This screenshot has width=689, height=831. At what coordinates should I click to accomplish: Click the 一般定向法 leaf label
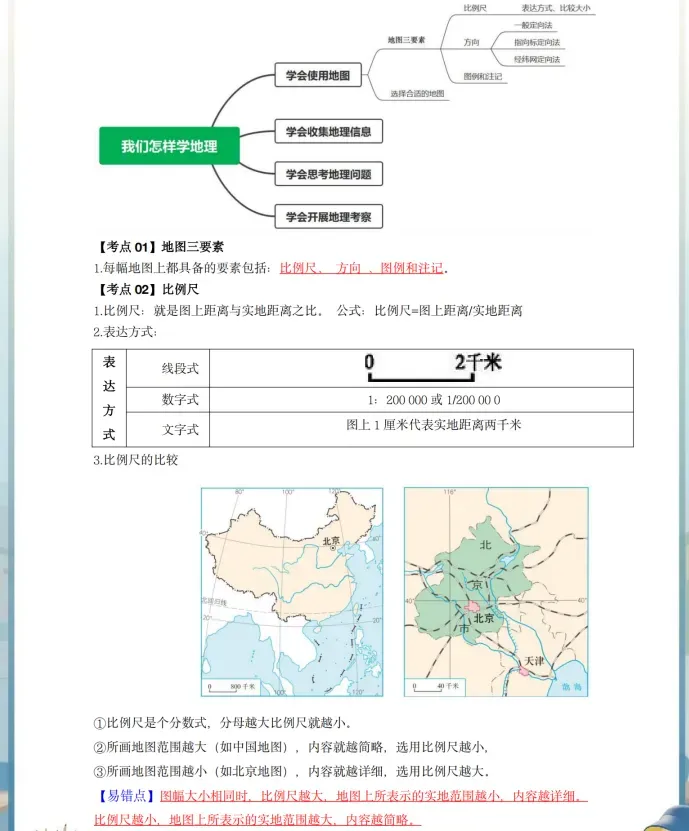pyautogui.click(x=533, y=25)
